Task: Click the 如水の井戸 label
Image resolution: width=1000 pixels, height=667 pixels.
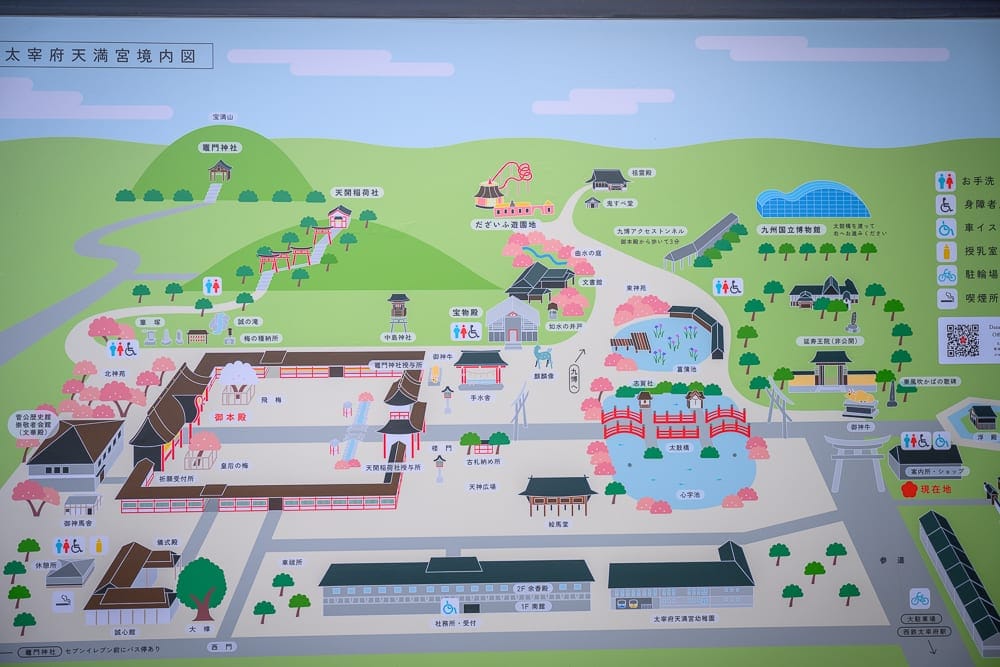Action: click(x=566, y=326)
